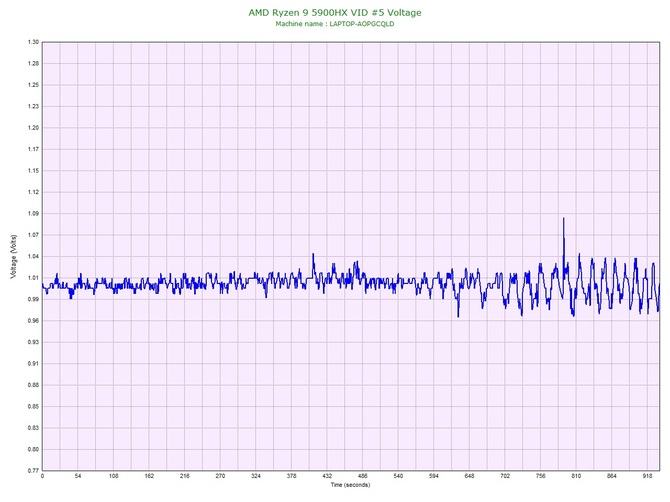Click the 54 seconds time axis tick
The height and width of the screenshot is (502, 670).
pos(78,476)
